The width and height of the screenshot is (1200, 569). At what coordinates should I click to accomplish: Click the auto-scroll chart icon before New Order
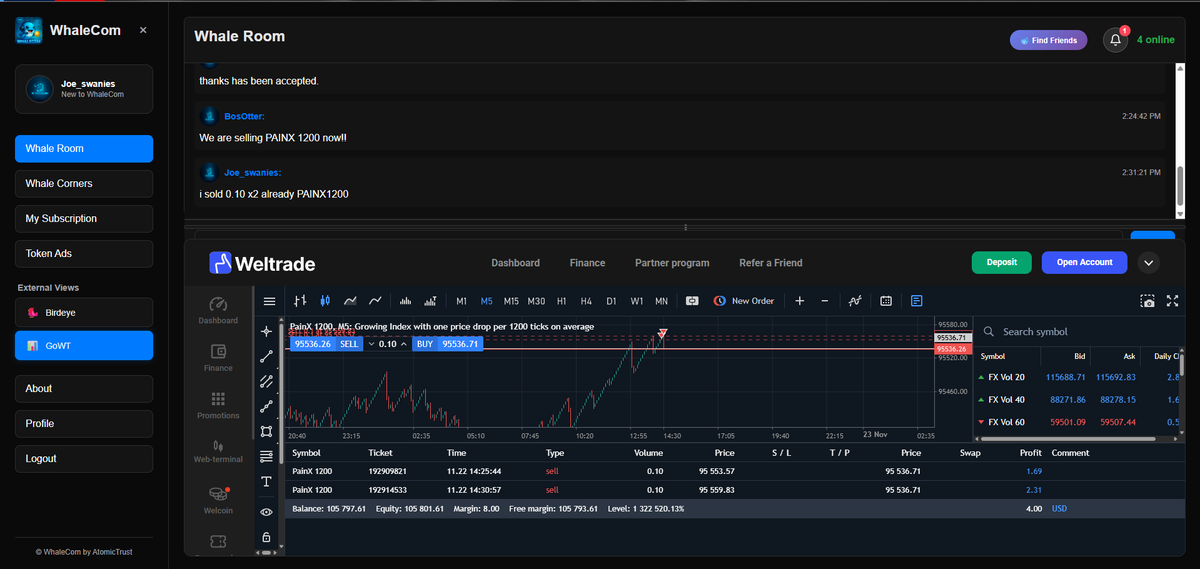point(691,301)
